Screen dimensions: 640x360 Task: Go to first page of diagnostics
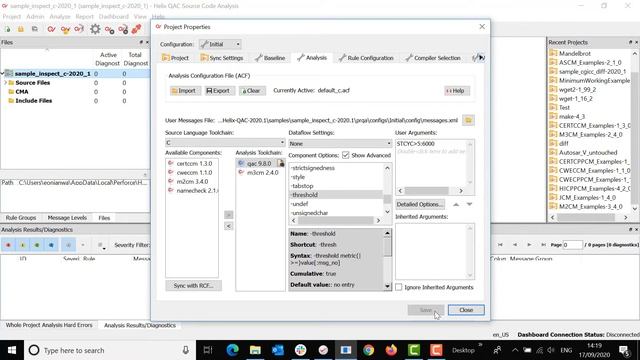tap(500, 245)
